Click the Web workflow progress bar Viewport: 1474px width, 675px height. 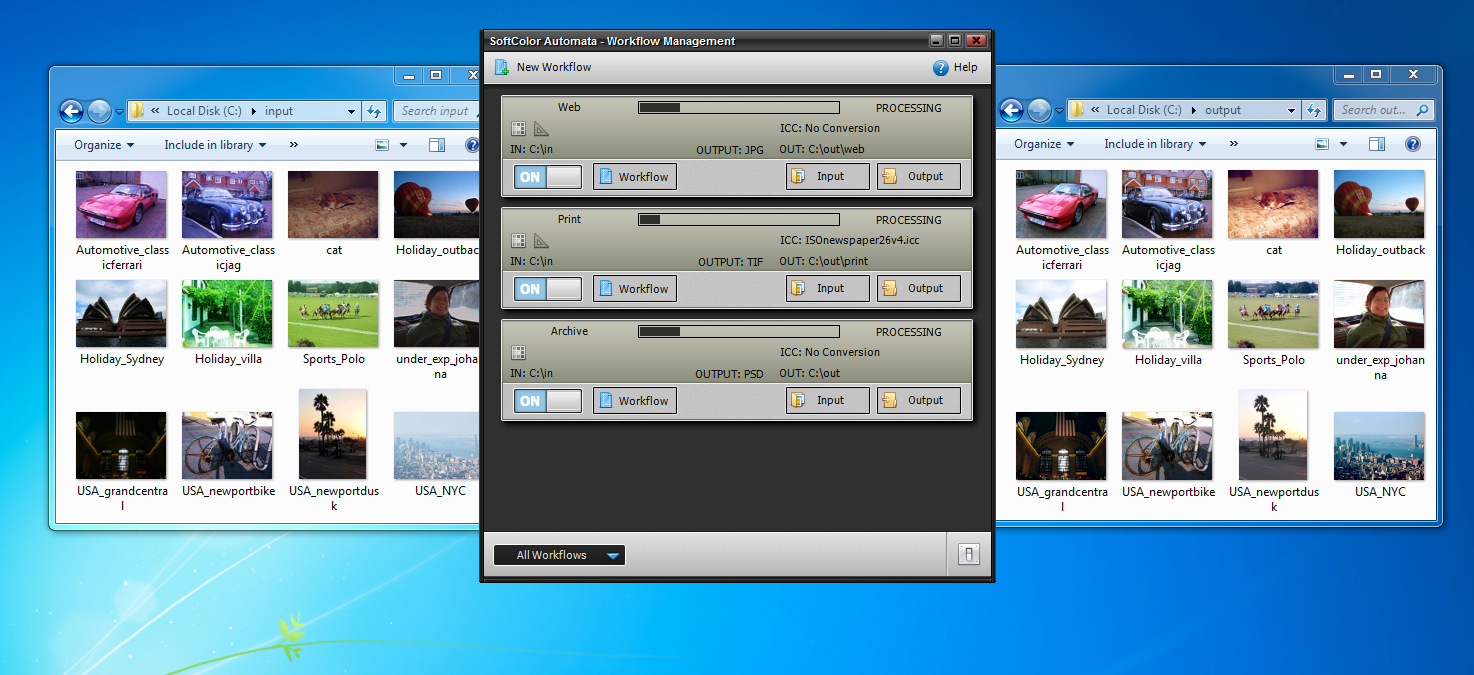(739, 107)
